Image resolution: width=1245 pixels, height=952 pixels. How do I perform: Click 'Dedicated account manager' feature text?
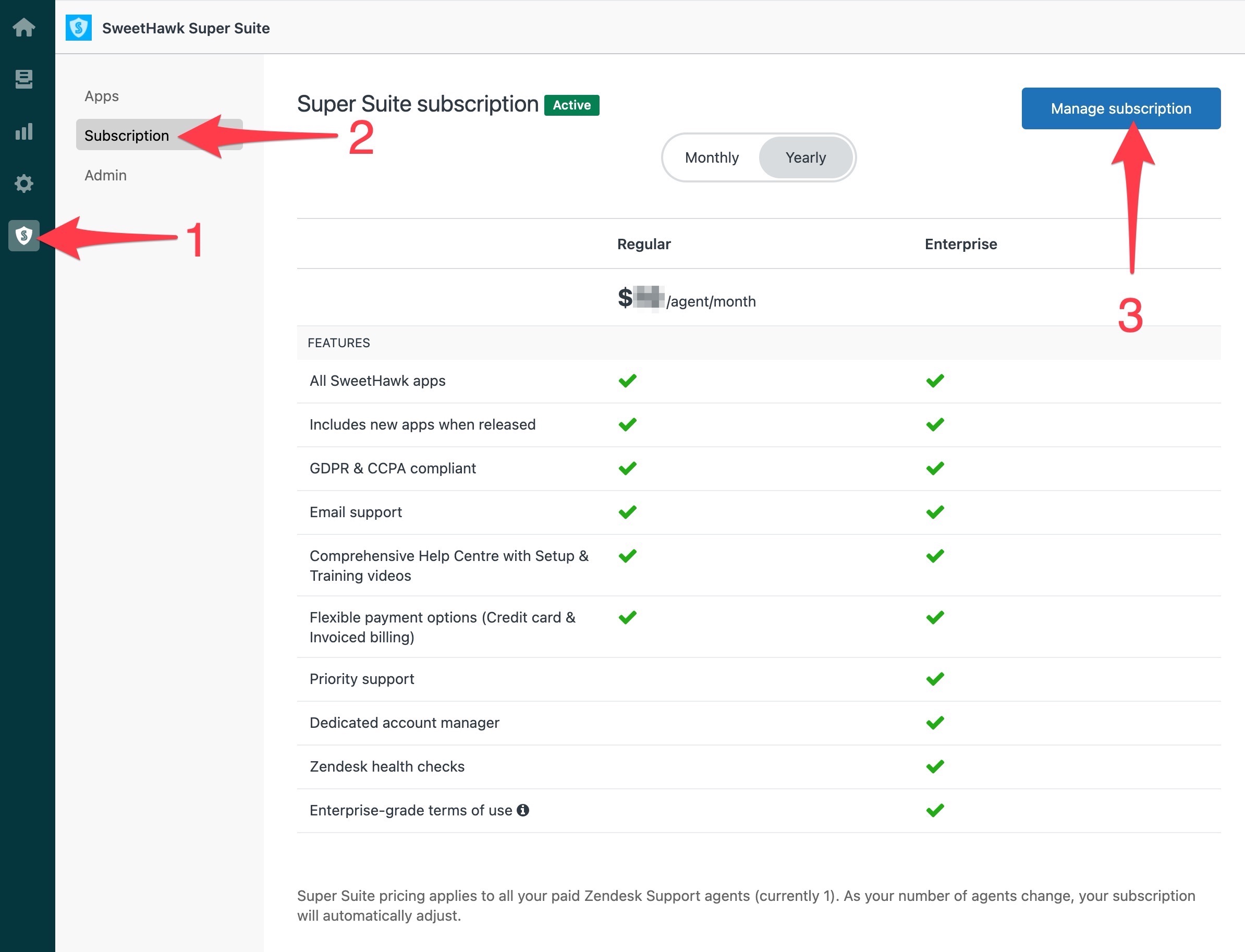pyautogui.click(x=404, y=723)
